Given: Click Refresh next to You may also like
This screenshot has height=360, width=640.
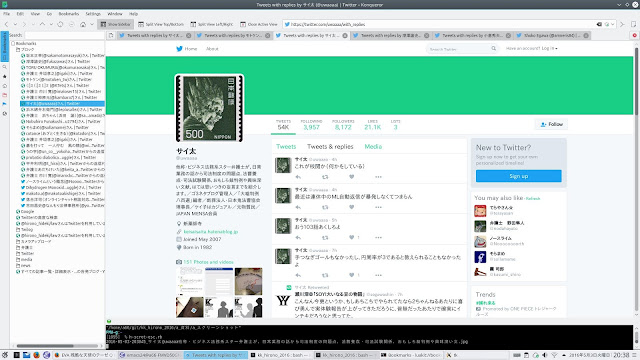Looking at the screenshot, I should 533,199.
